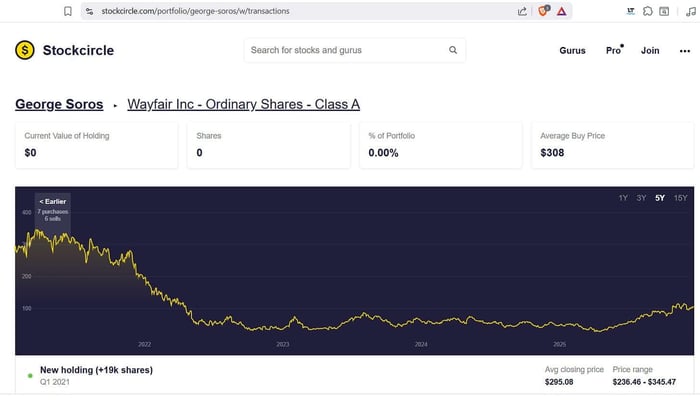Screen dimensions: 700x401
Task: Open the three-dot more menu
Action: click(x=684, y=50)
